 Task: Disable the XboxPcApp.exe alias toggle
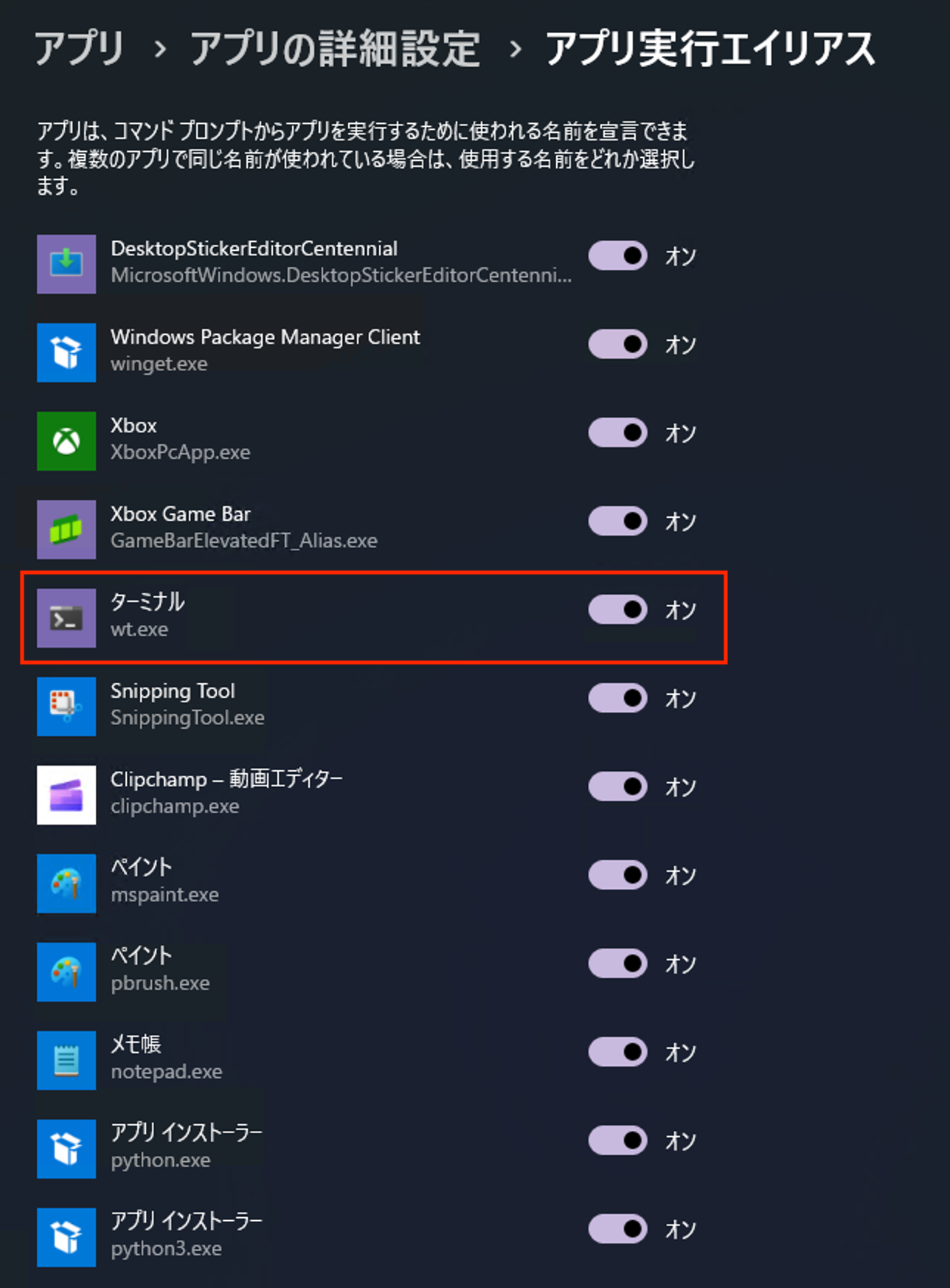coord(618,433)
